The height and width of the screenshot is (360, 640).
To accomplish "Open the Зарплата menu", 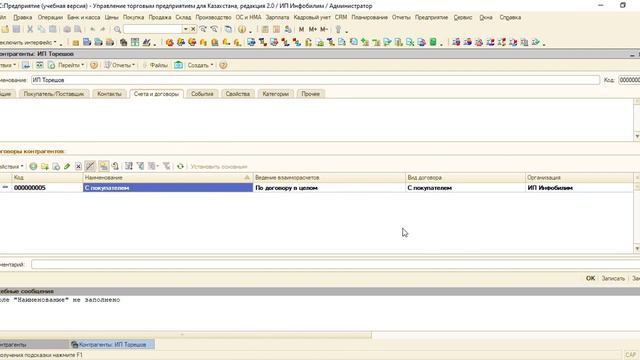I will [x=277, y=18].
